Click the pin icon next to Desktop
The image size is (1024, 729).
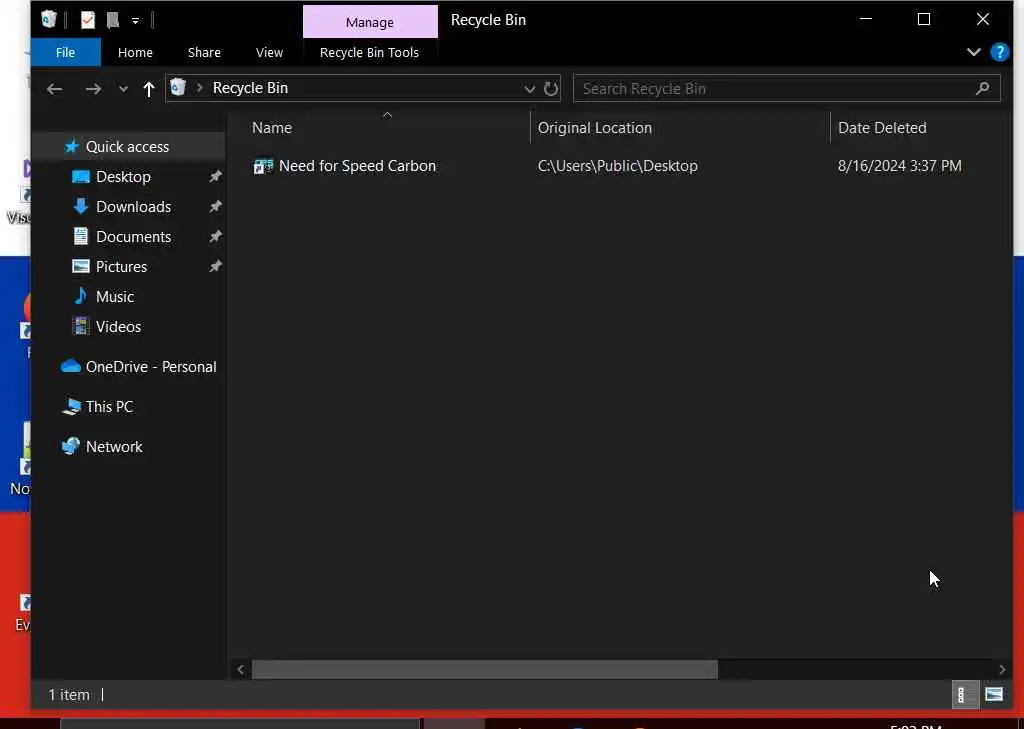click(215, 176)
